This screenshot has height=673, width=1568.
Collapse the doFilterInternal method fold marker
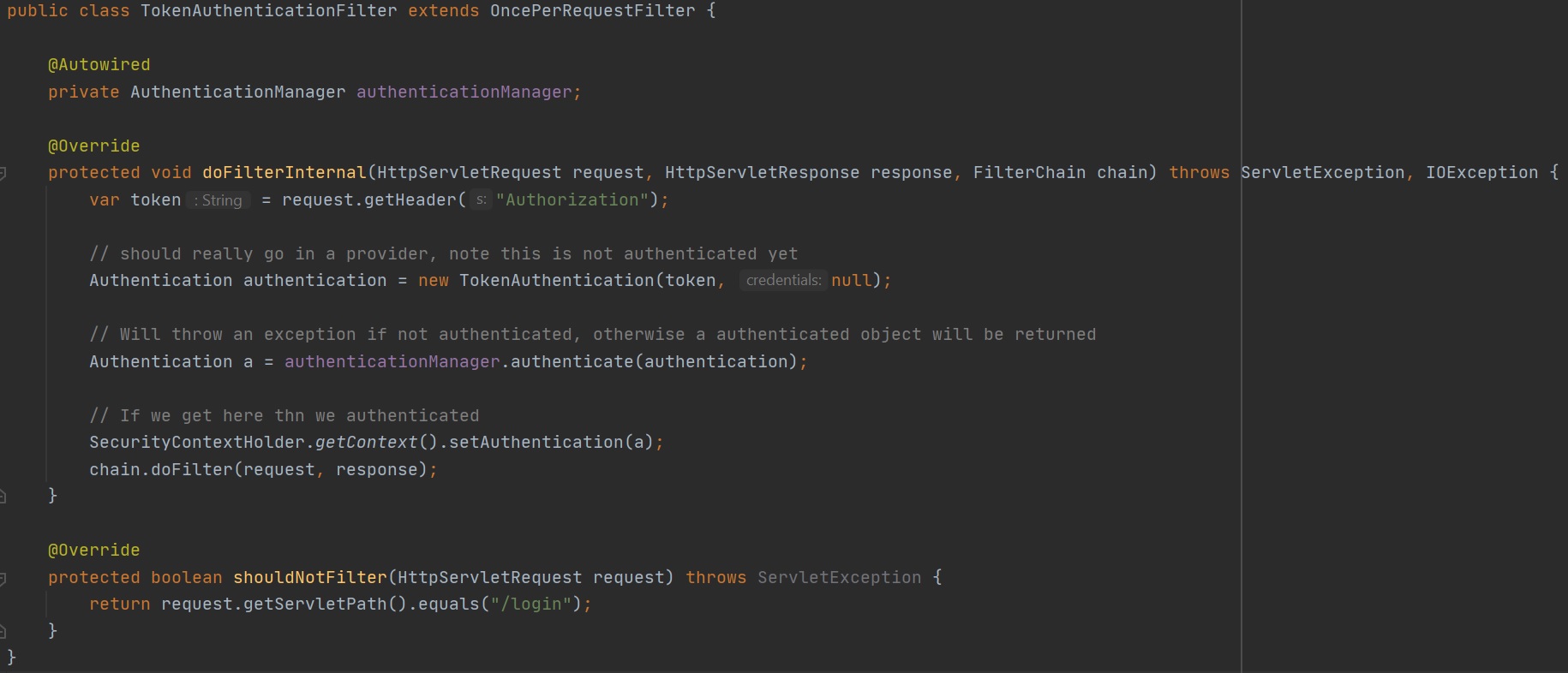click(x=3, y=174)
